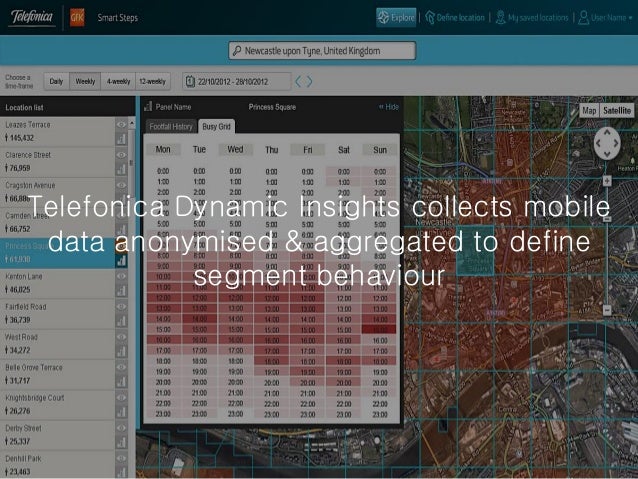This screenshot has height=479, width=638.
Task: Pan the map right
Action: [616, 143]
